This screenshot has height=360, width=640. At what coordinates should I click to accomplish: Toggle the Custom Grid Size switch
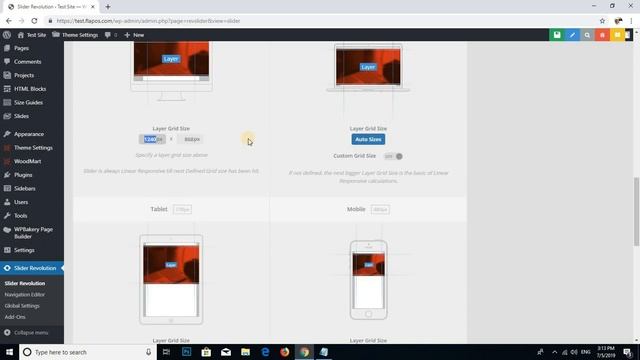[393, 156]
